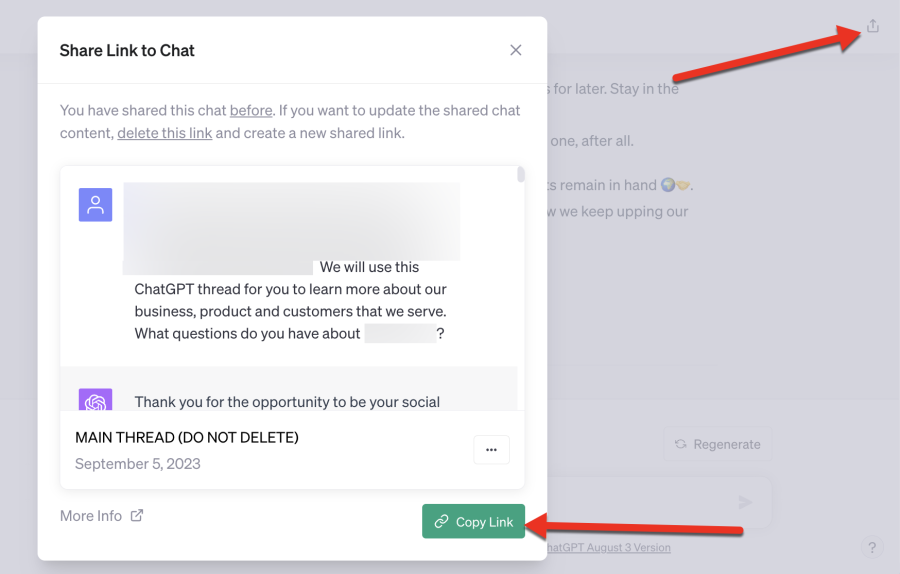Click the user avatar icon in preview

point(95,205)
